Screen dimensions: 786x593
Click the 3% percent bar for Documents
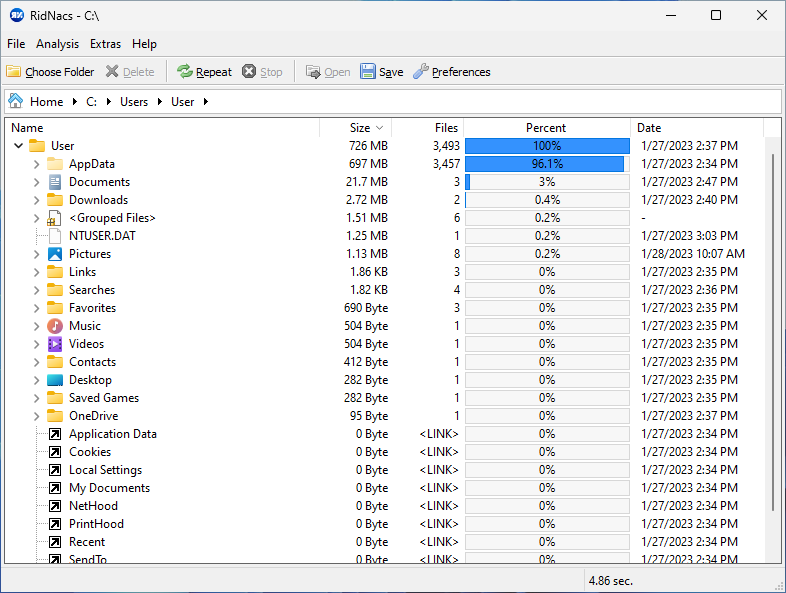(x=547, y=182)
